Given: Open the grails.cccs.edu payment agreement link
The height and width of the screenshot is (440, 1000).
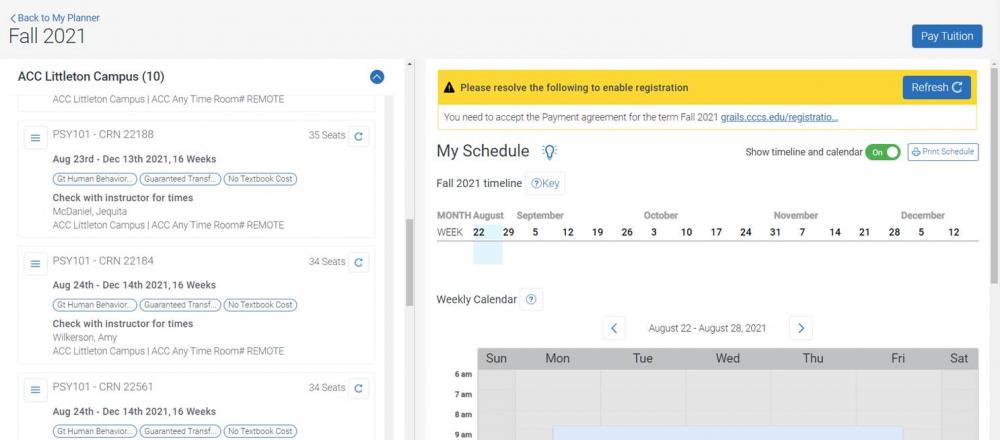Looking at the screenshot, I should point(779,117).
